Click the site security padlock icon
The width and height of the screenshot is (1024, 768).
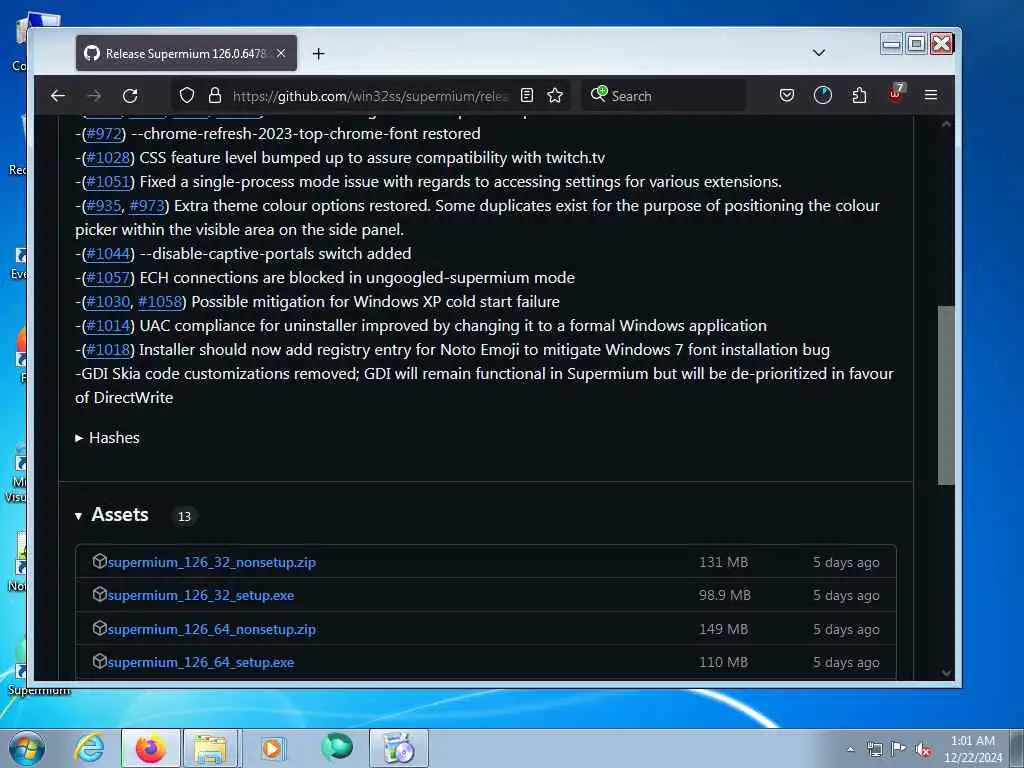pyautogui.click(x=215, y=95)
